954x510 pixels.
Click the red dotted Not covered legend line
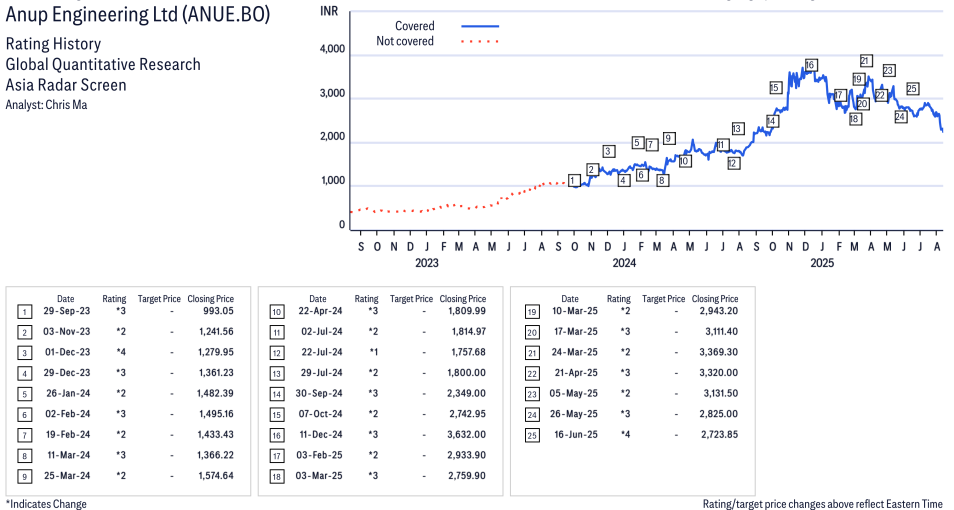[480, 41]
